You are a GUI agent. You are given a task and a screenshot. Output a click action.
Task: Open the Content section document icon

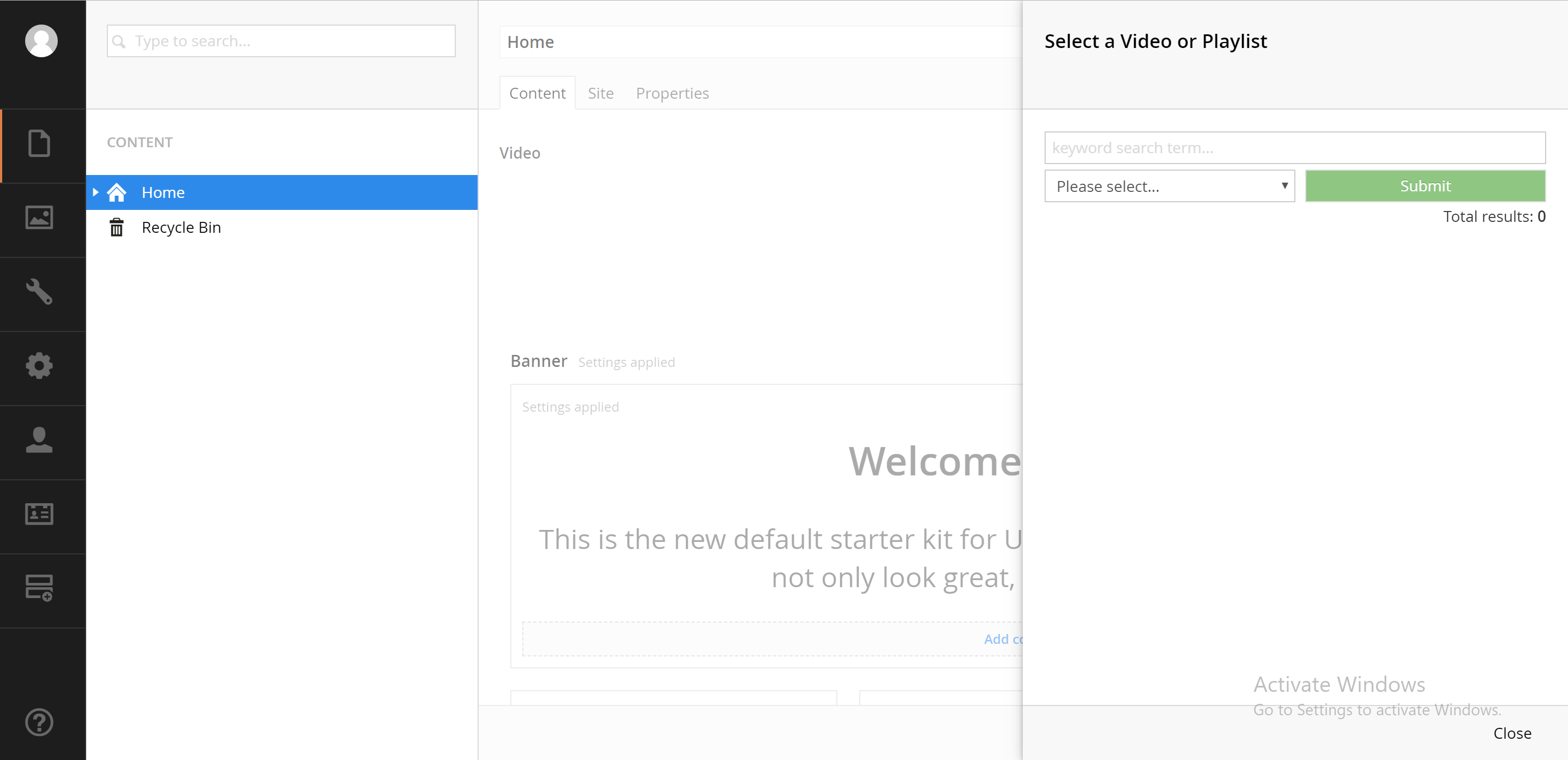[40, 143]
